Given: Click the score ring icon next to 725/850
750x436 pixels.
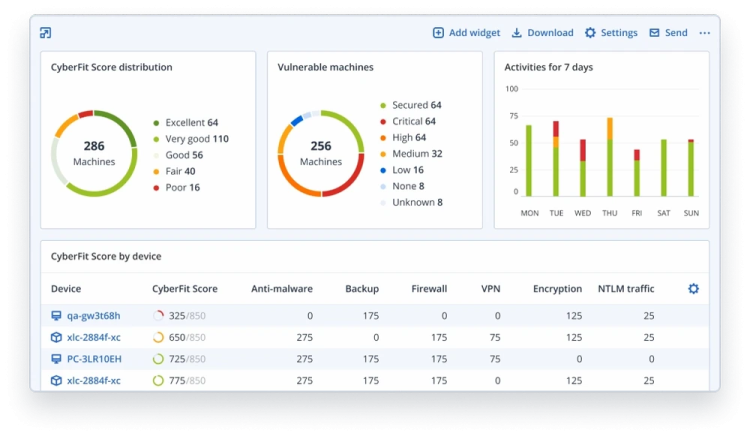Looking at the screenshot, I should [158, 359].
